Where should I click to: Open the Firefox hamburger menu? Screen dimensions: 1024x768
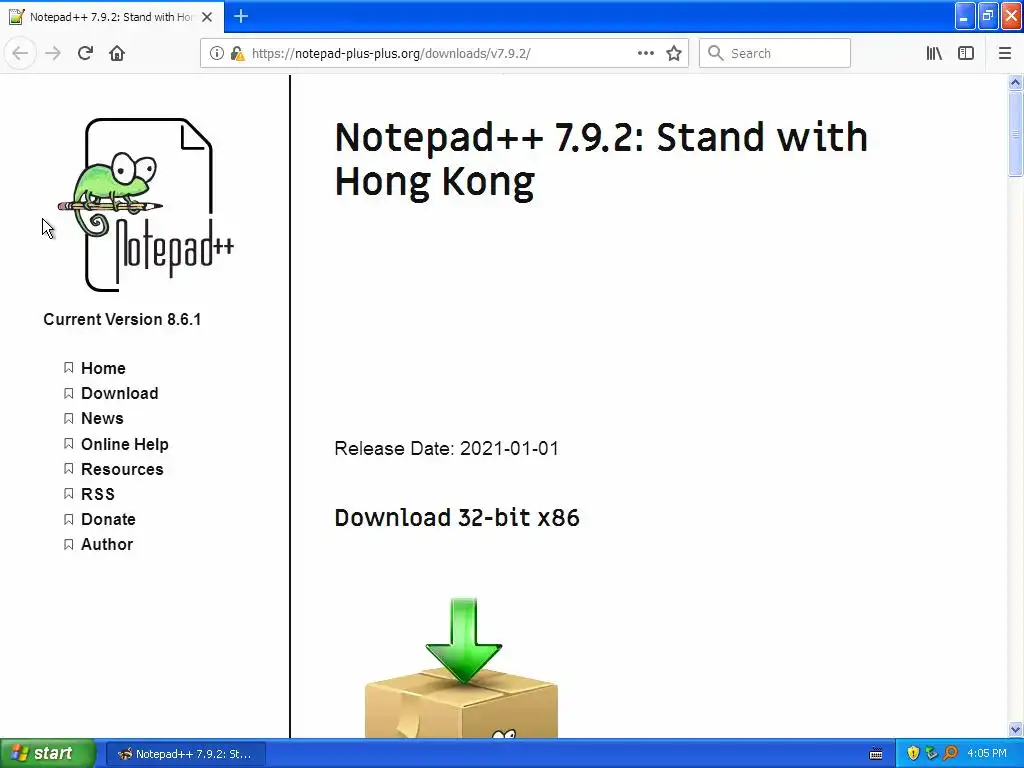(1004, 53)
